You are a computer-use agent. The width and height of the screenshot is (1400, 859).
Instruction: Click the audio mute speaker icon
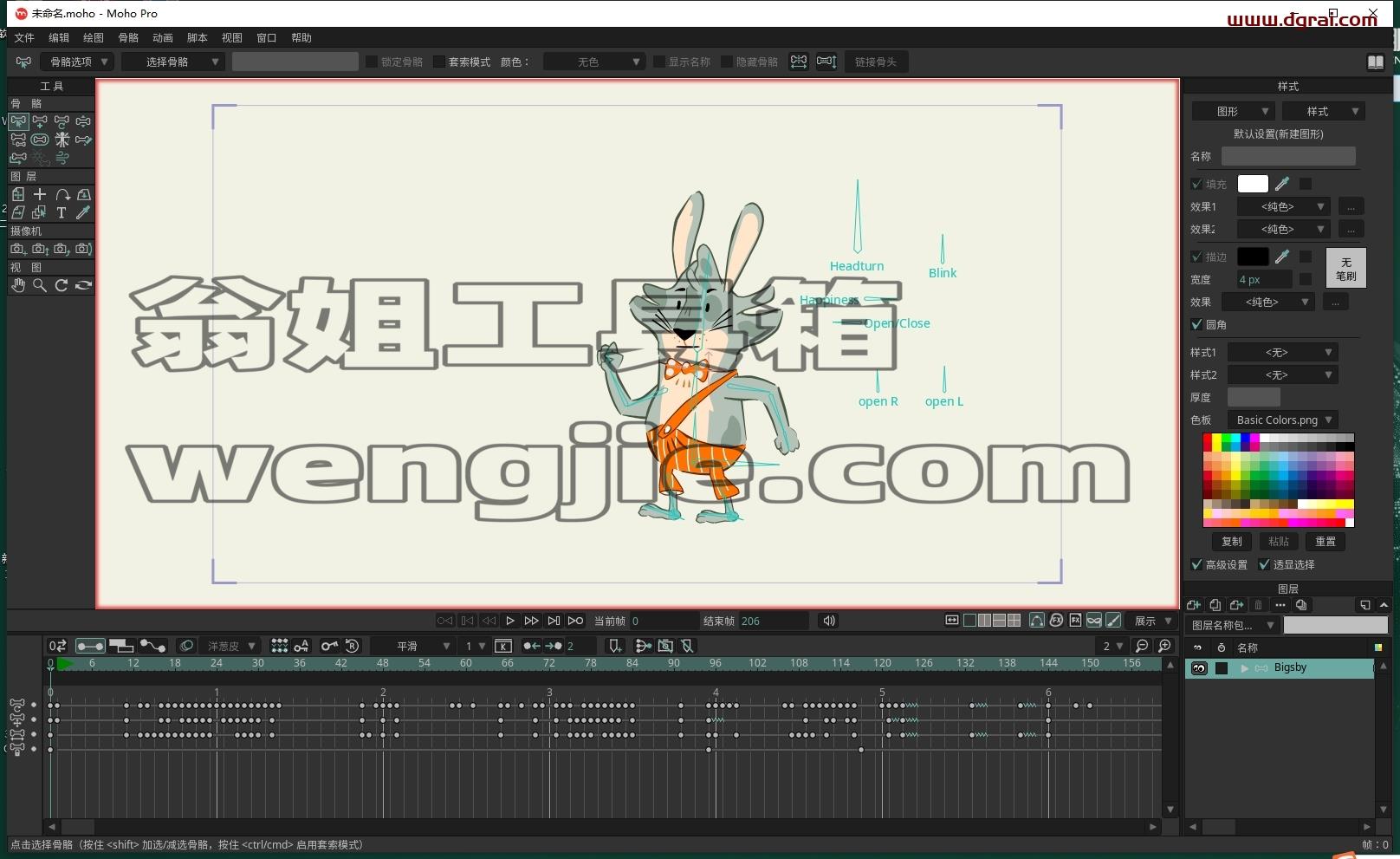[x=829, y=621]
